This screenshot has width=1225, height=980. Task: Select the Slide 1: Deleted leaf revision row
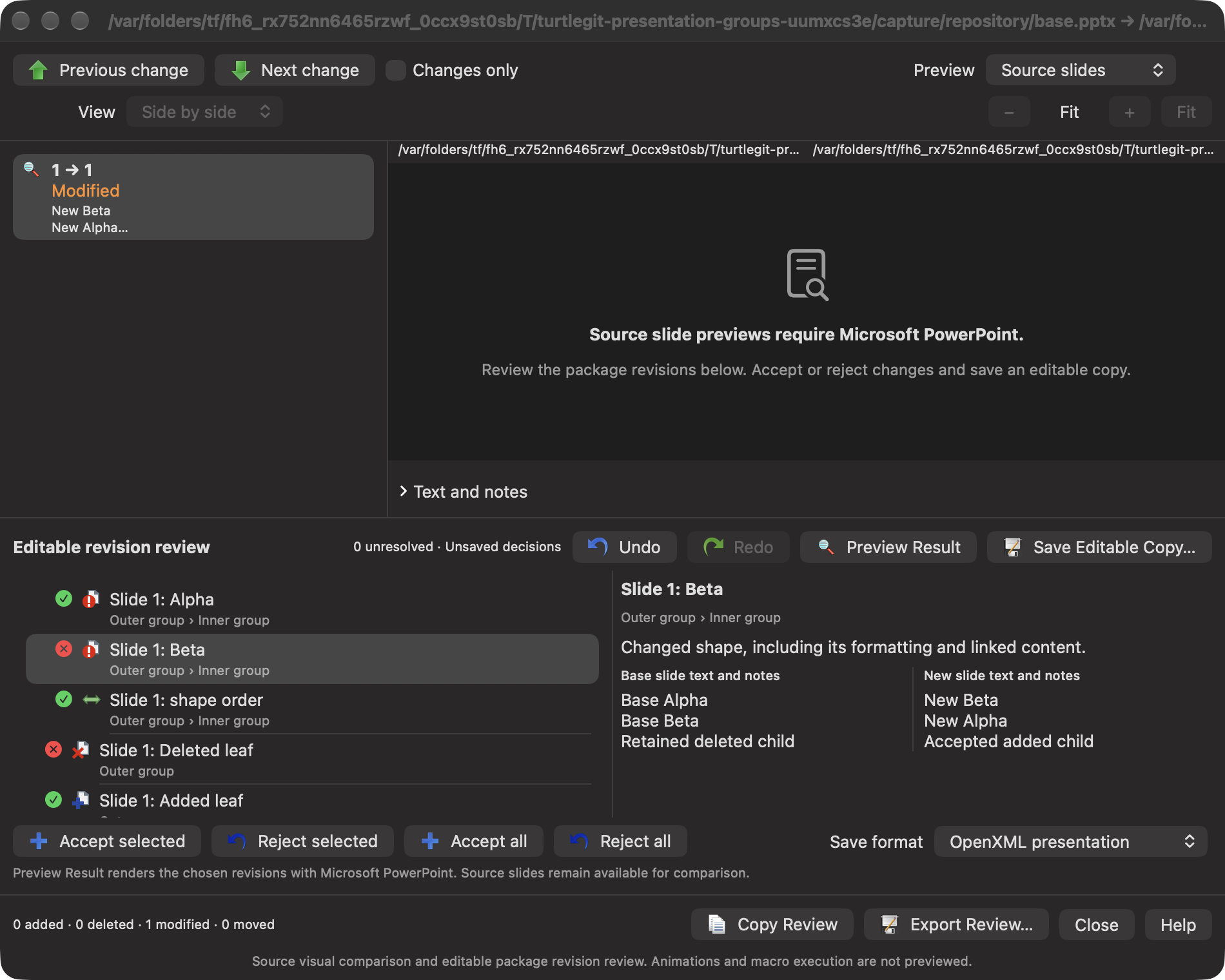coord(312,759)
